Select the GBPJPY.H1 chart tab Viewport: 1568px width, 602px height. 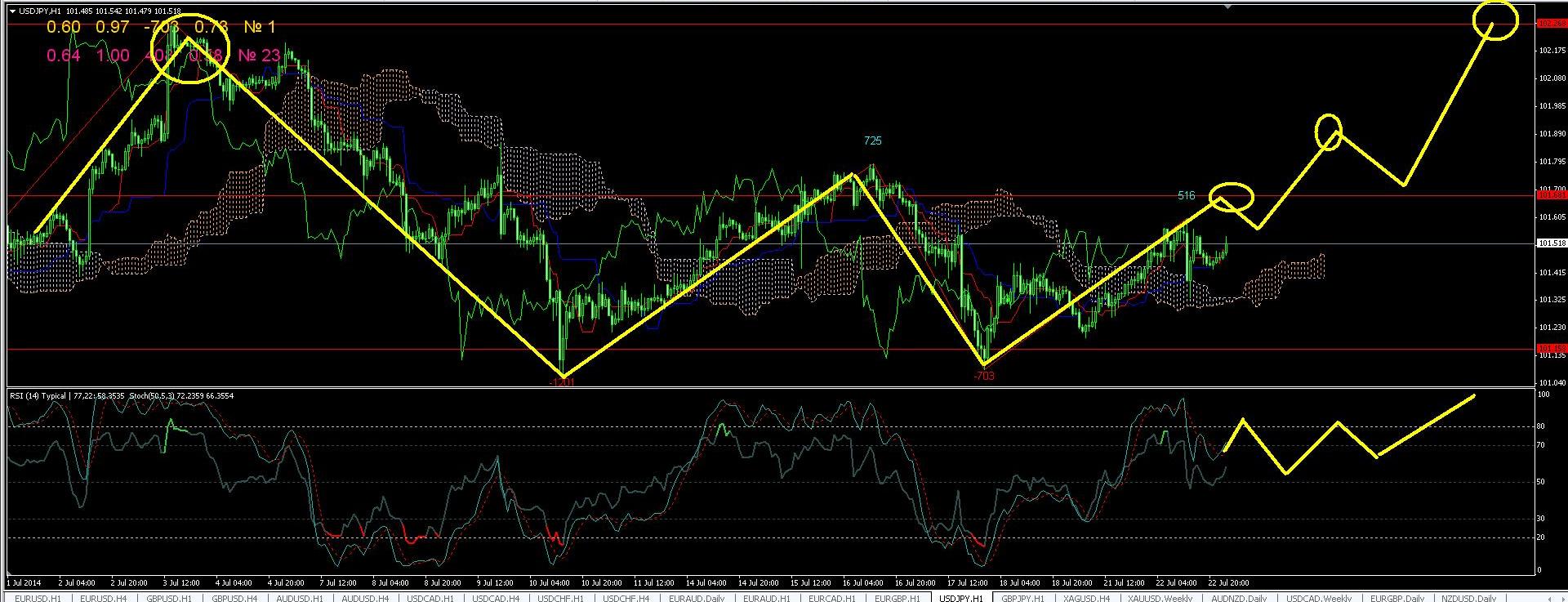[x=1022, y=597]
